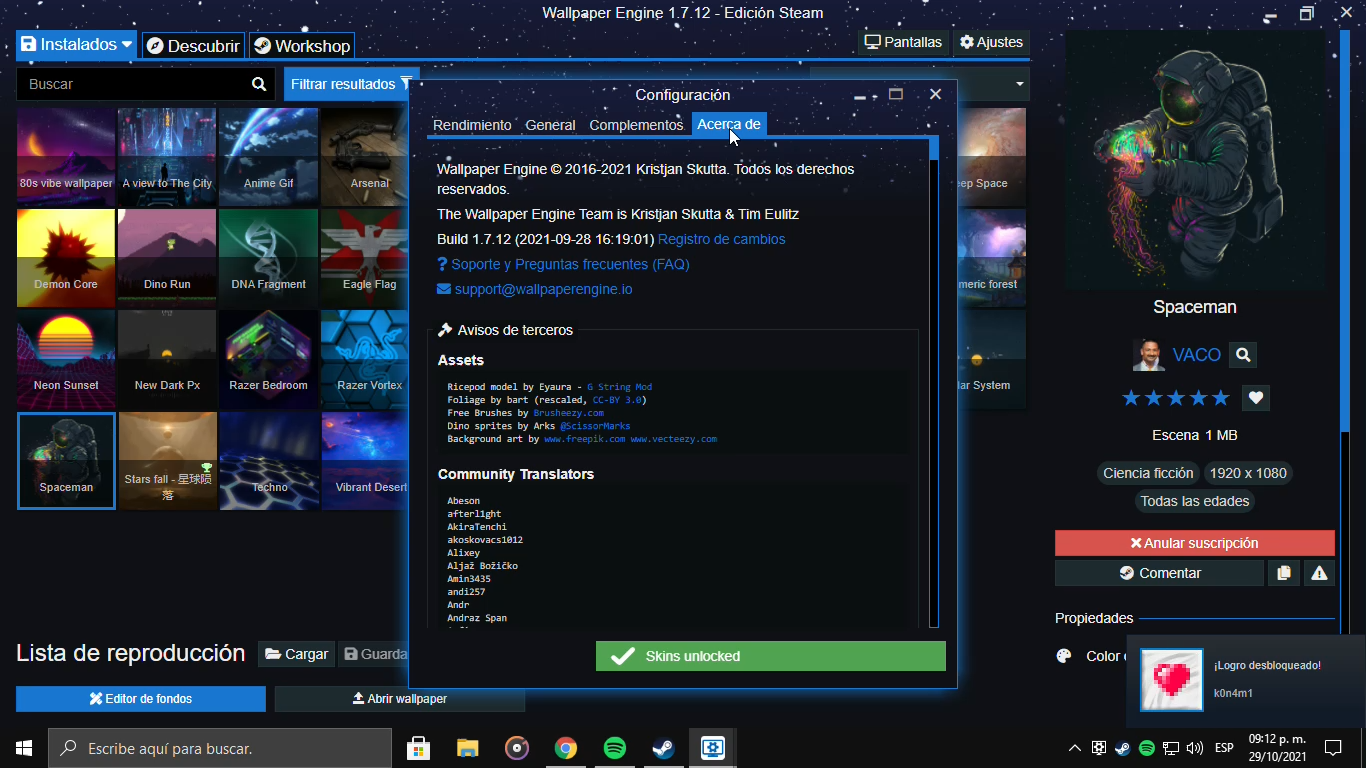Click Cargar to load a playlist
This screenshot has width=1366, height=768.
click(296, 654)
